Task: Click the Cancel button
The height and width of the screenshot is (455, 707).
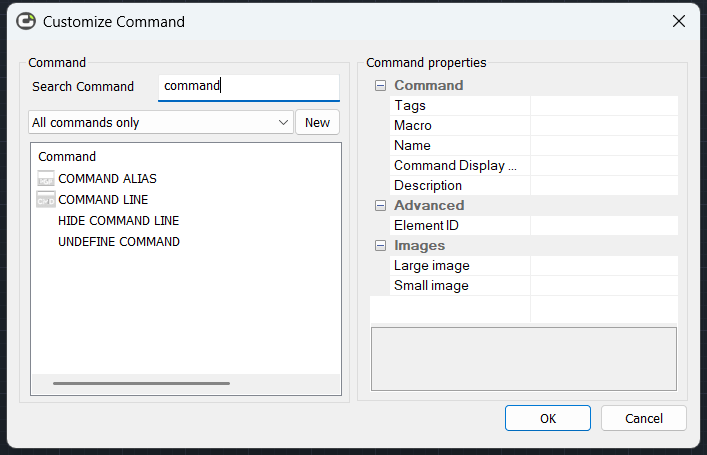Action: pos(644,418)
